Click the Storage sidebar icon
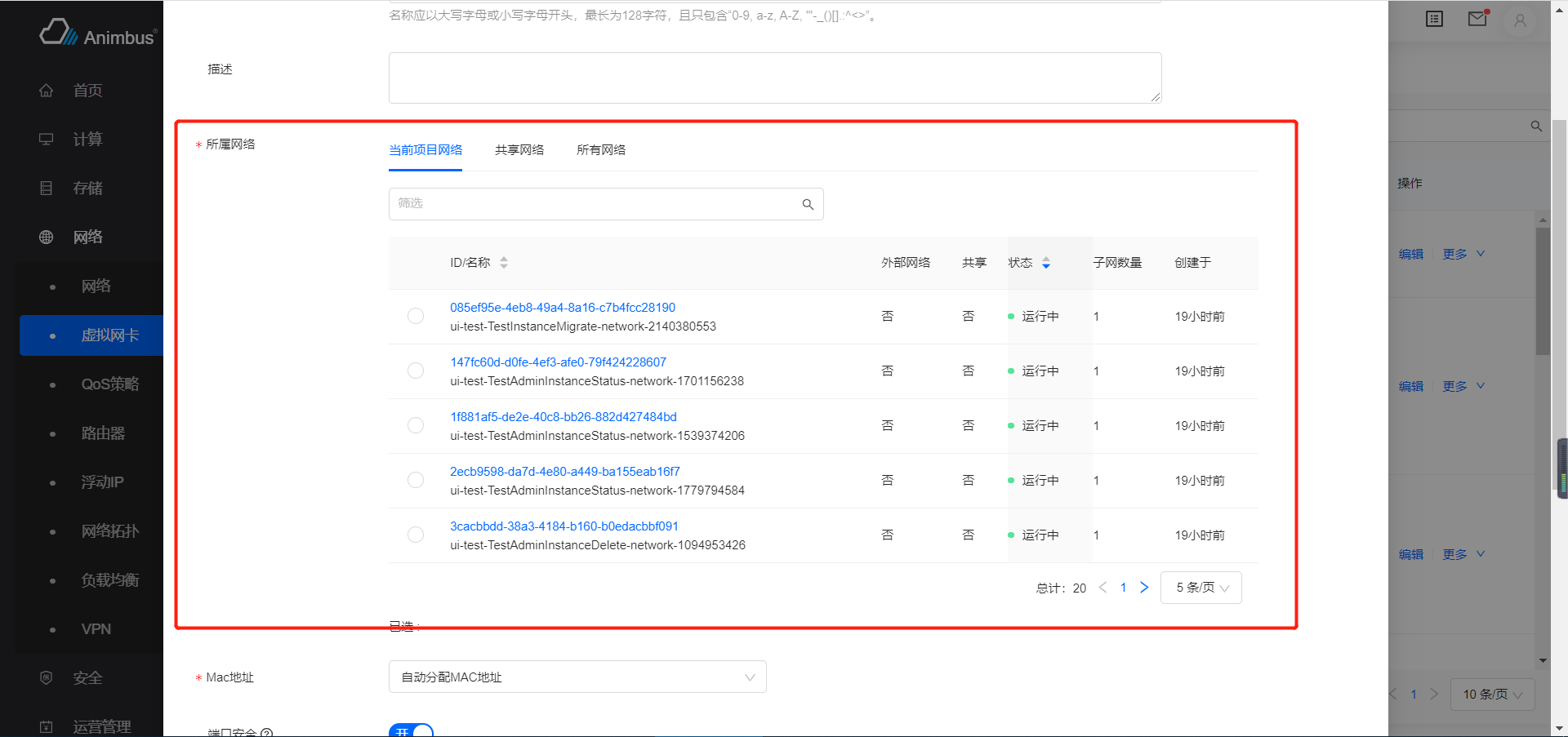The width and height of the screenshot is (1568, 737). [47, 189]
